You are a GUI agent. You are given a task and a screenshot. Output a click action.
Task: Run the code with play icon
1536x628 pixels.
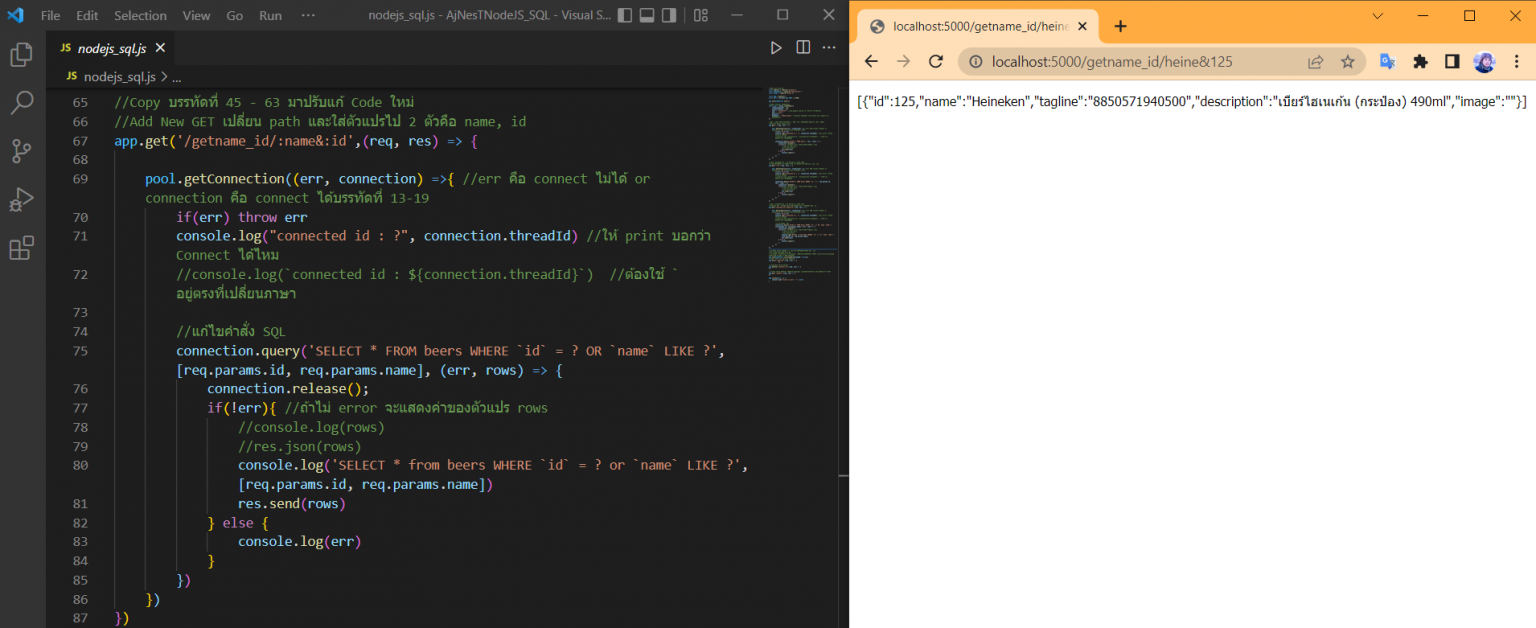776,47
